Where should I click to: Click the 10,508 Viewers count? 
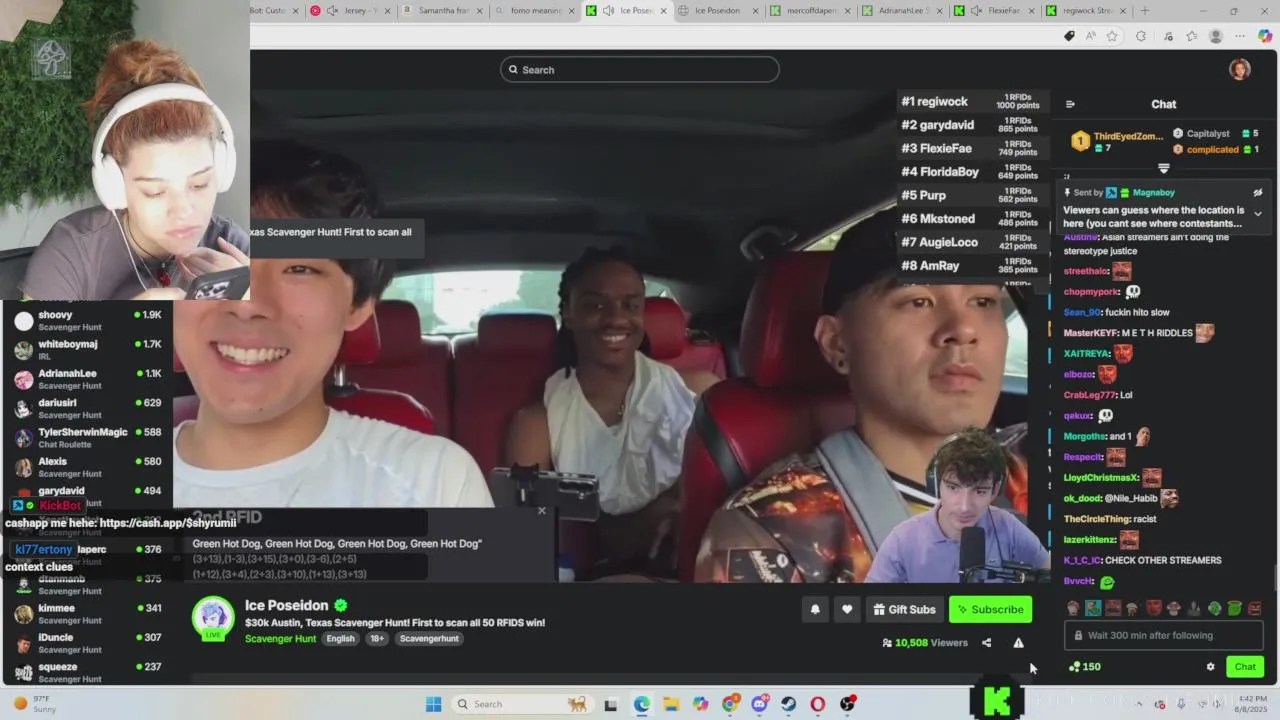[x=925, y=643]
